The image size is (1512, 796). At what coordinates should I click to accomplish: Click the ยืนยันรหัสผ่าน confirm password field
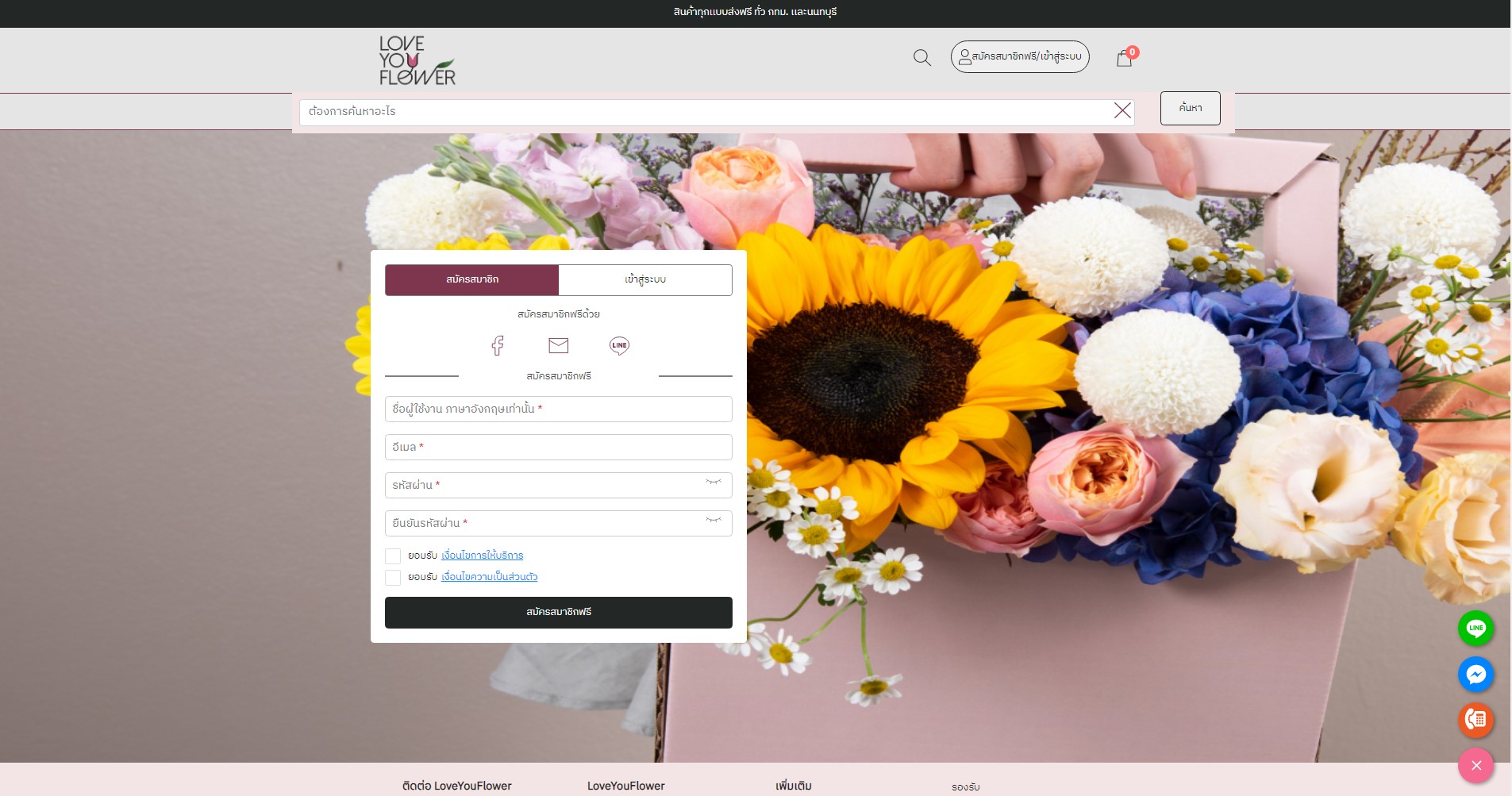pos(559,523)
